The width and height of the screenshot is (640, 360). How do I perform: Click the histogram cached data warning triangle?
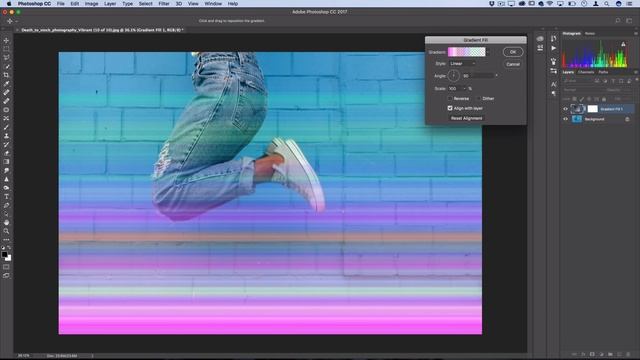(623, 44)
